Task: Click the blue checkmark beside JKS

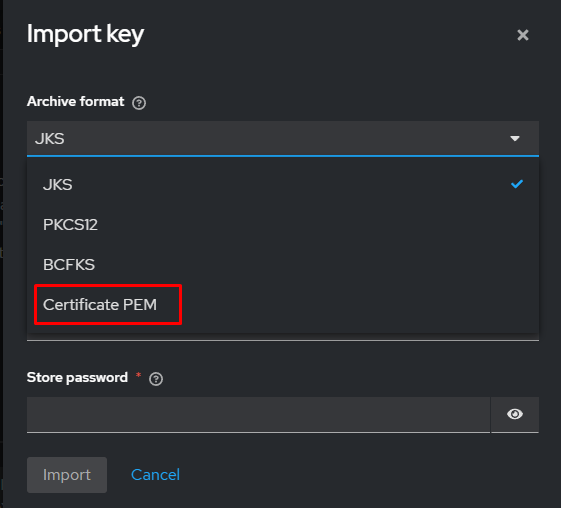Action: [517, 184]
